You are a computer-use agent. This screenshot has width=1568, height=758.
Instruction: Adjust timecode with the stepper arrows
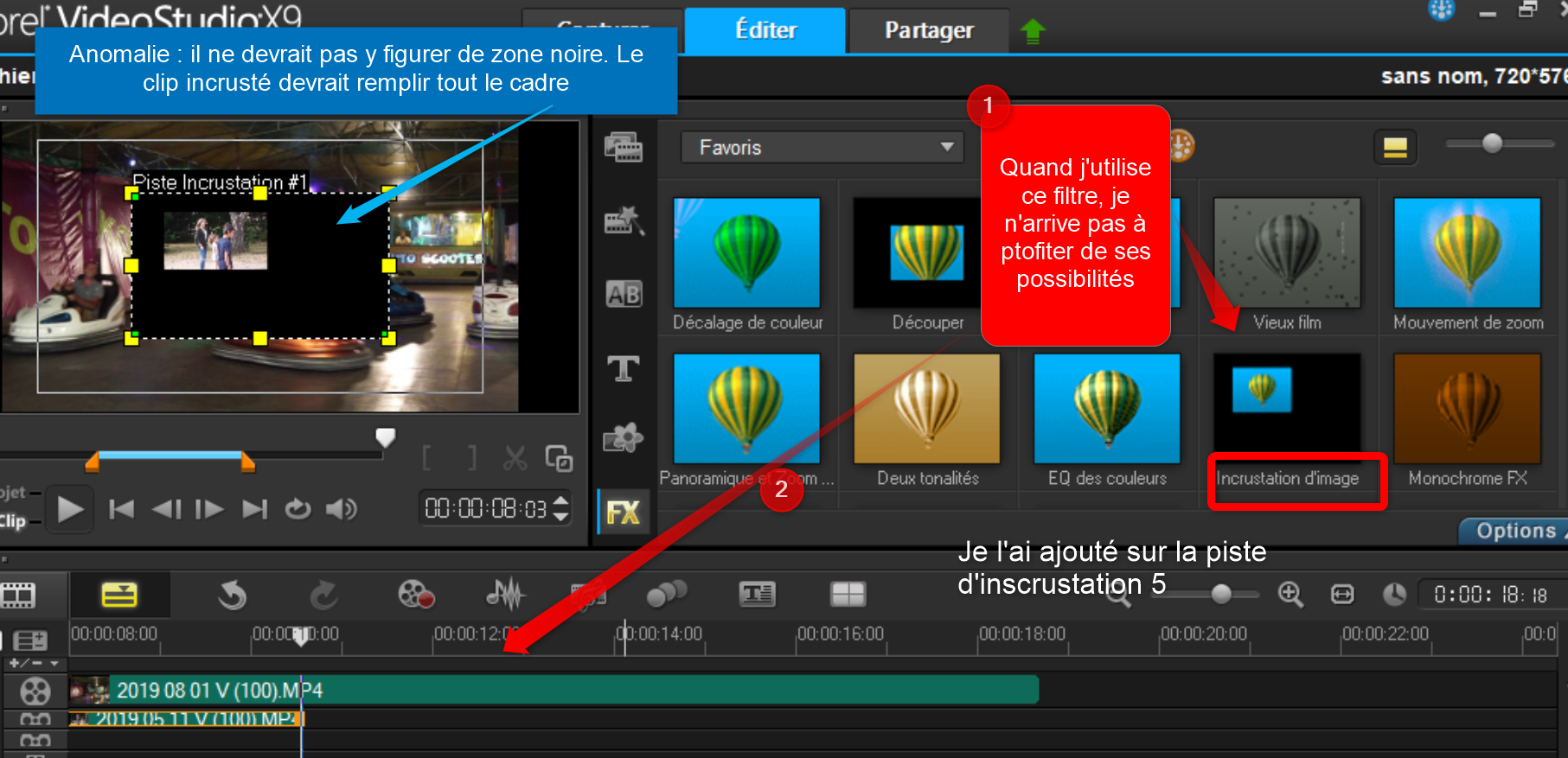pos(560,508)
